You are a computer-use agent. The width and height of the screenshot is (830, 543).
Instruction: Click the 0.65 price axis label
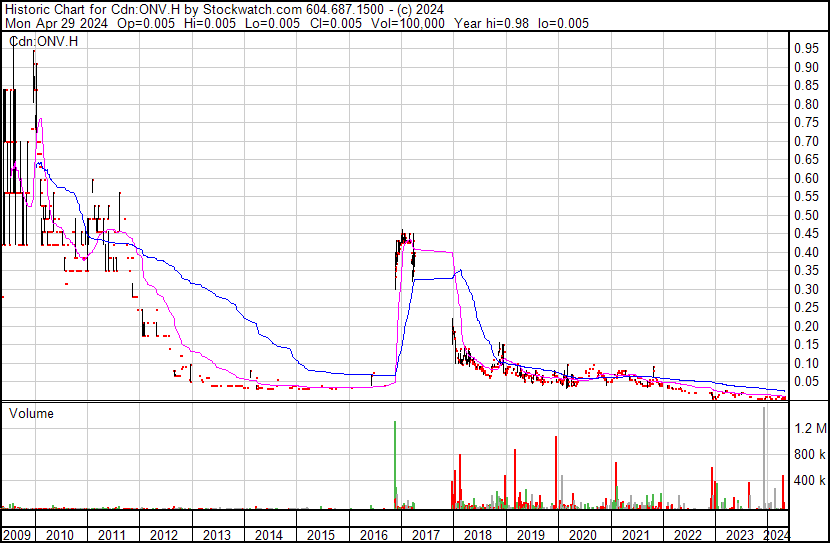click(x=807, y=160)
